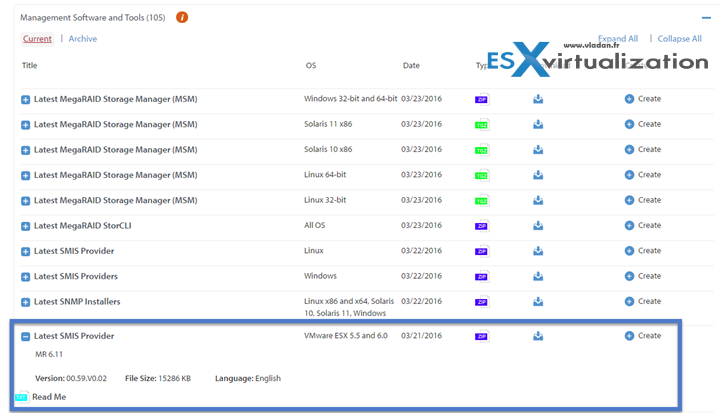Click Create for SMIS Providers Windows row
720x413 pixels.
(643, 276)
